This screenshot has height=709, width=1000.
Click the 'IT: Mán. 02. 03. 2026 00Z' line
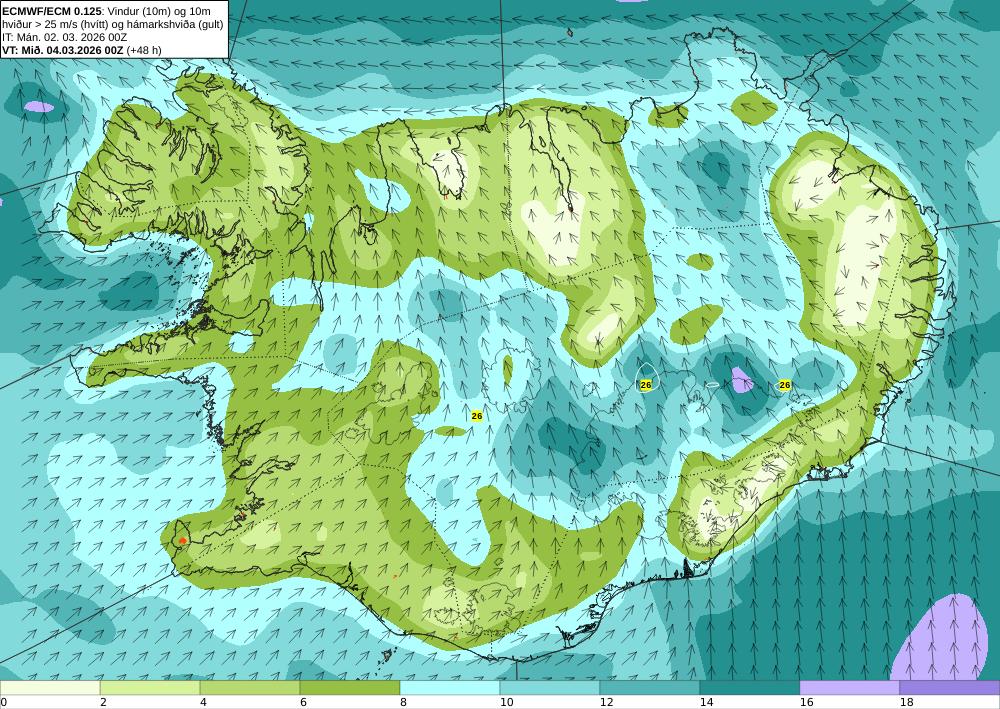[65, 37]
